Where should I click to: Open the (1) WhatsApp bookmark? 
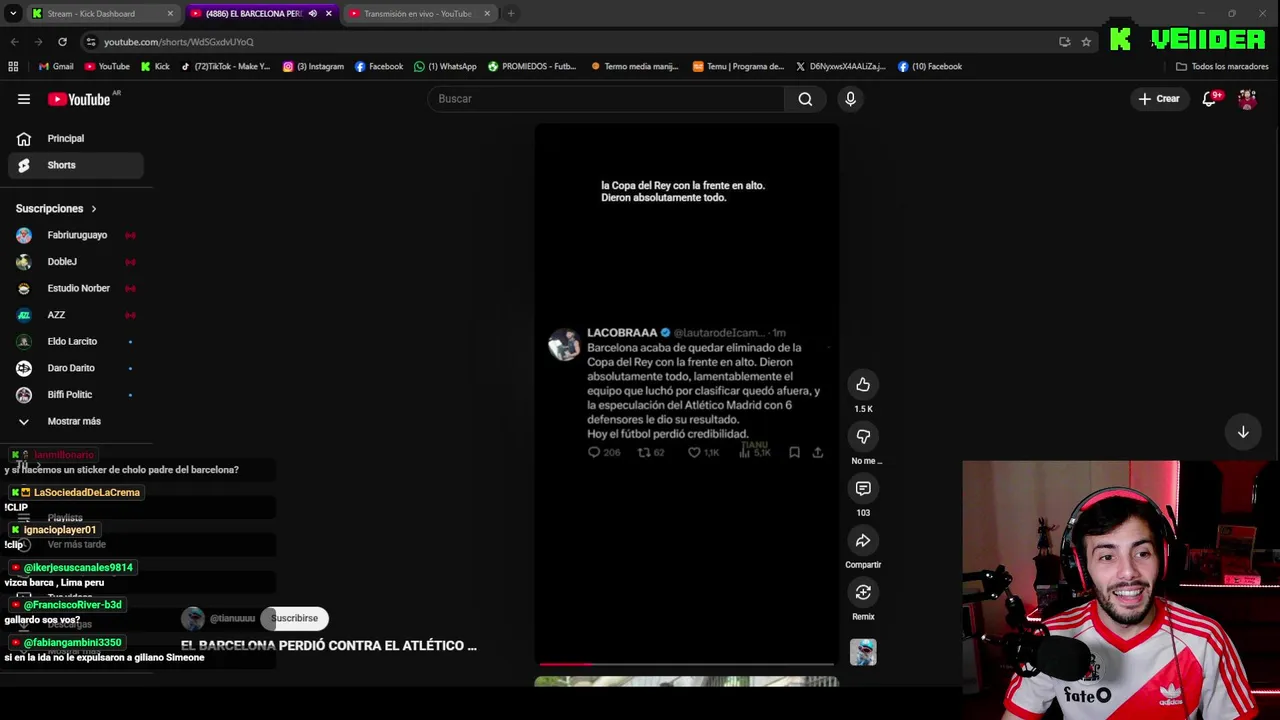(x=445, y=67)
